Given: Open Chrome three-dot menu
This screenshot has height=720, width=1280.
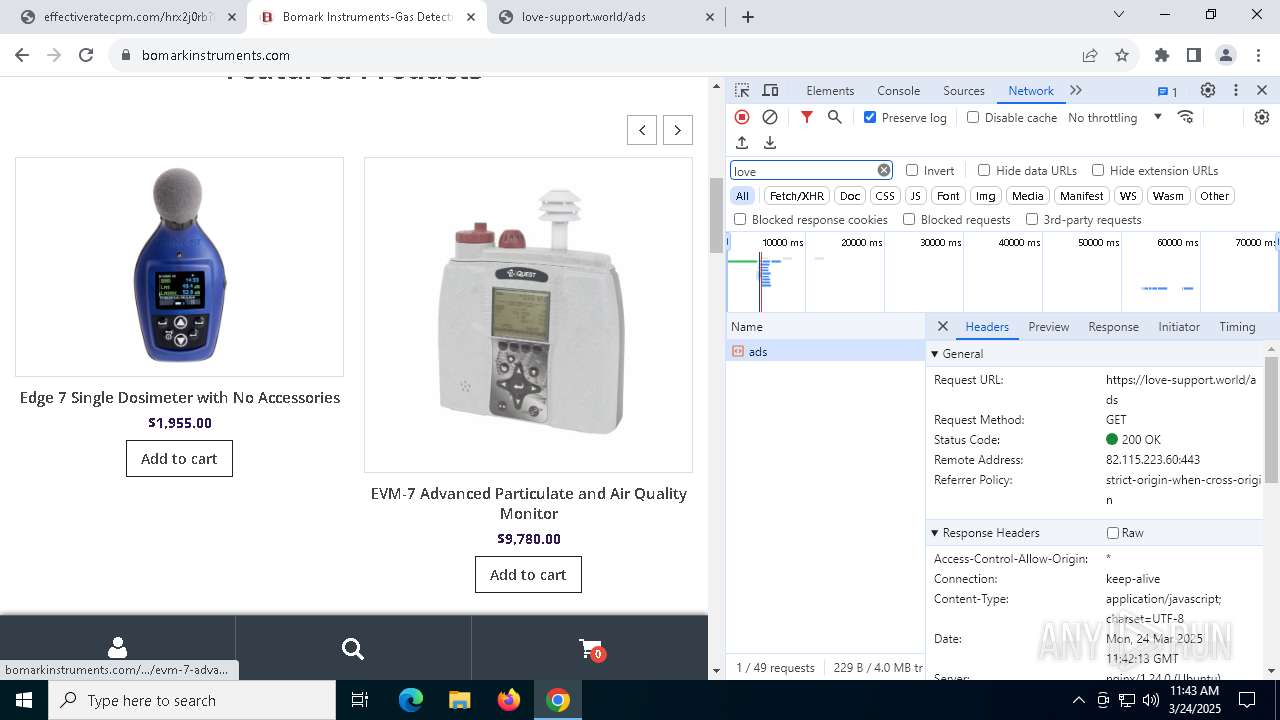Looking at the screenshot, I should point(1258,55).
